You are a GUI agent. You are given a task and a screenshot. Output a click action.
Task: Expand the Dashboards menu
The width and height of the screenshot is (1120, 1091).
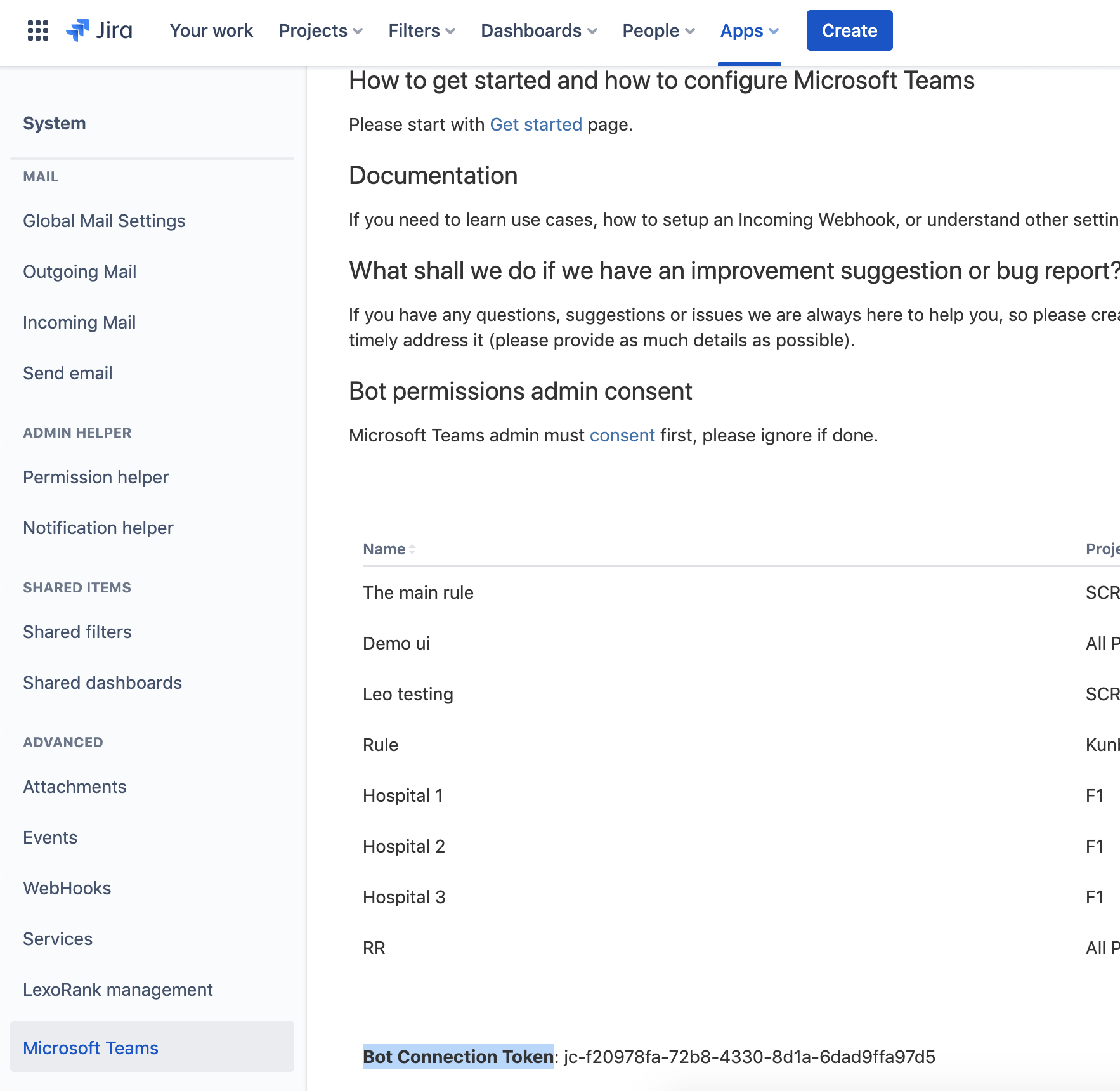click(538, 30)
